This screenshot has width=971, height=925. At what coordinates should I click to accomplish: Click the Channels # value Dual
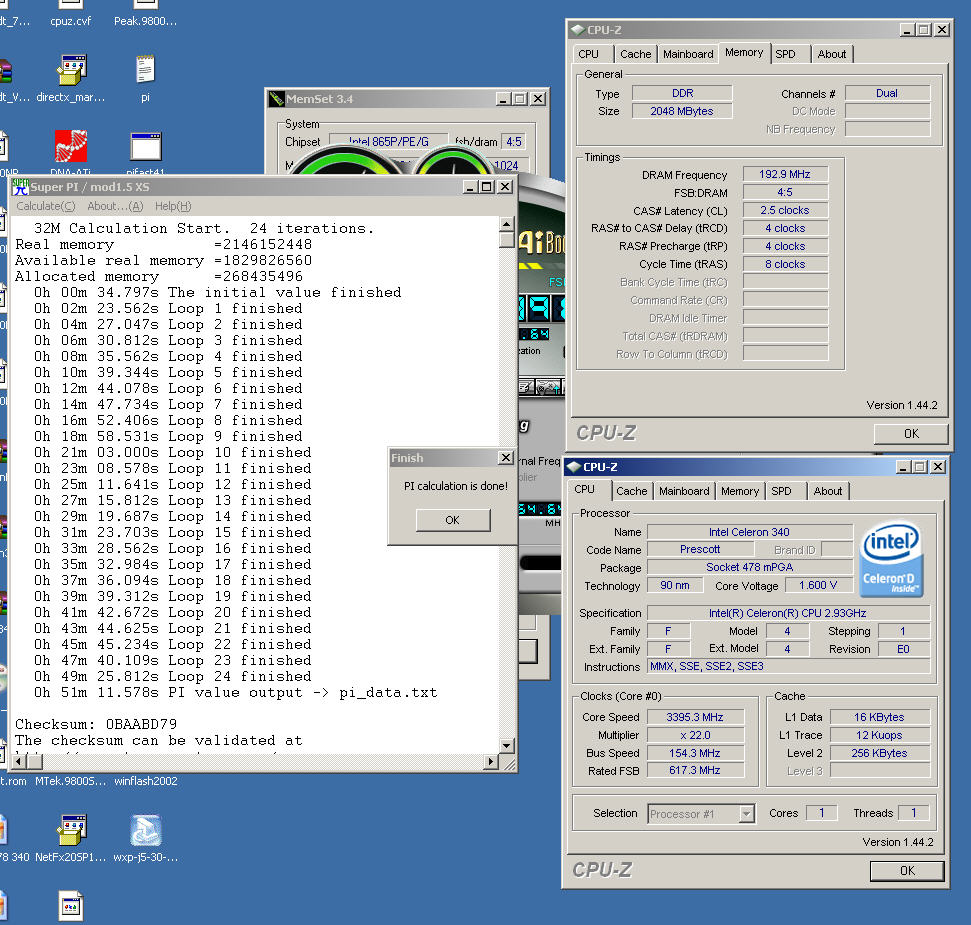(x=887, y=93)
